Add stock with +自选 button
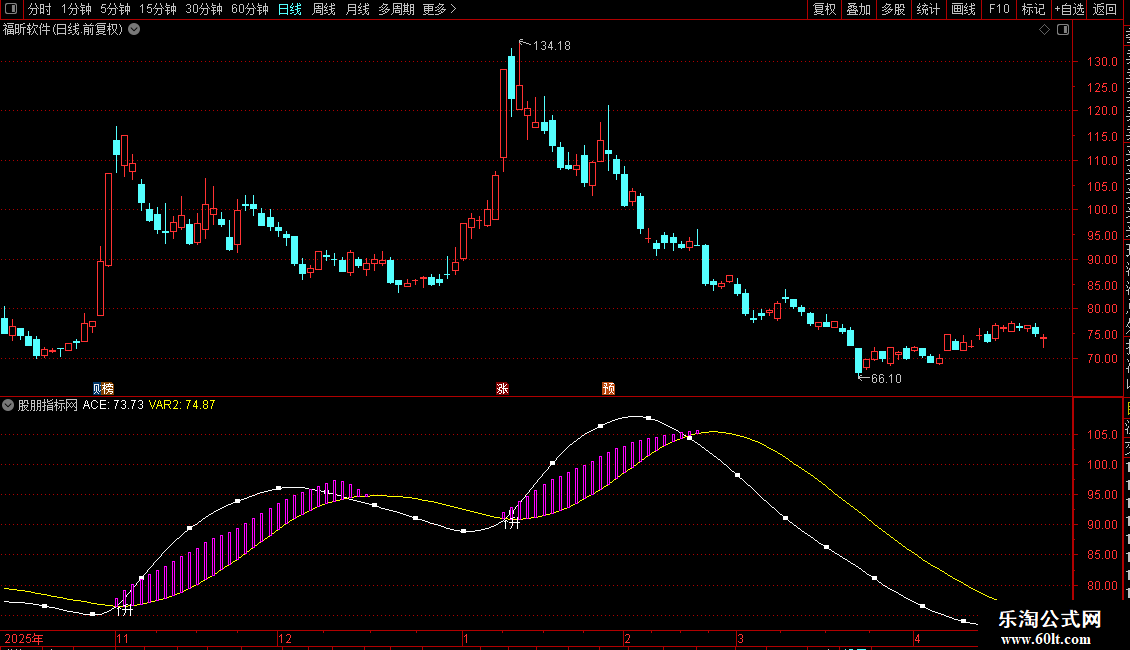The height and width of the screenshot is (650, 1130). 1069,9
